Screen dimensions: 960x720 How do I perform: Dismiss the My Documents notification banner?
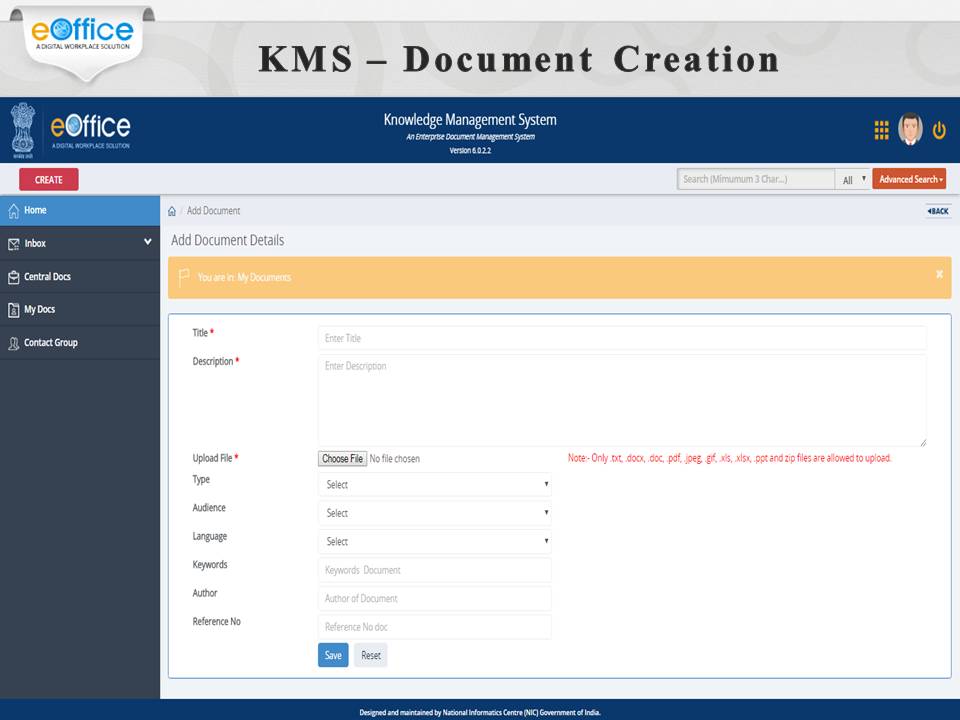click(x=938, y=272)
